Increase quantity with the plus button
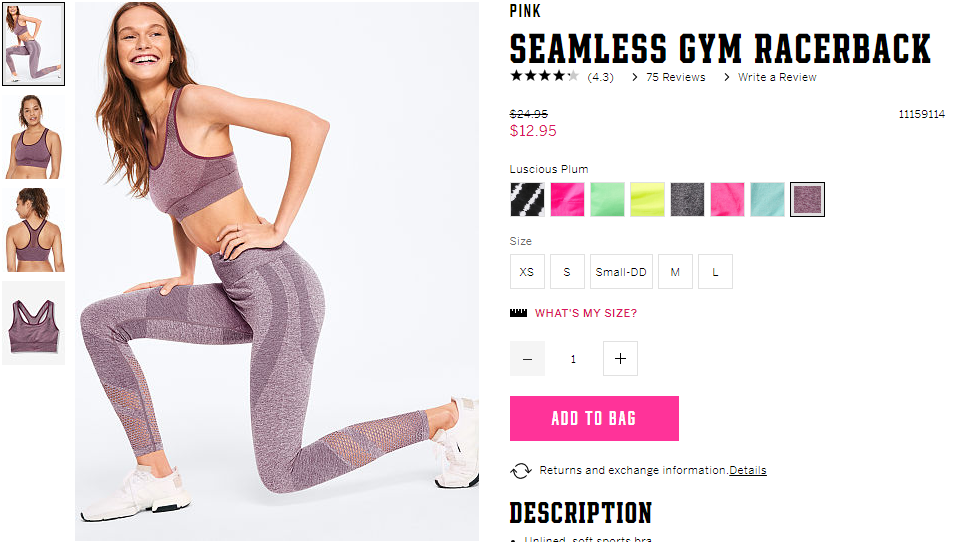Image resolution: width=955 pixels, height=542 pixels. (620, 359)
